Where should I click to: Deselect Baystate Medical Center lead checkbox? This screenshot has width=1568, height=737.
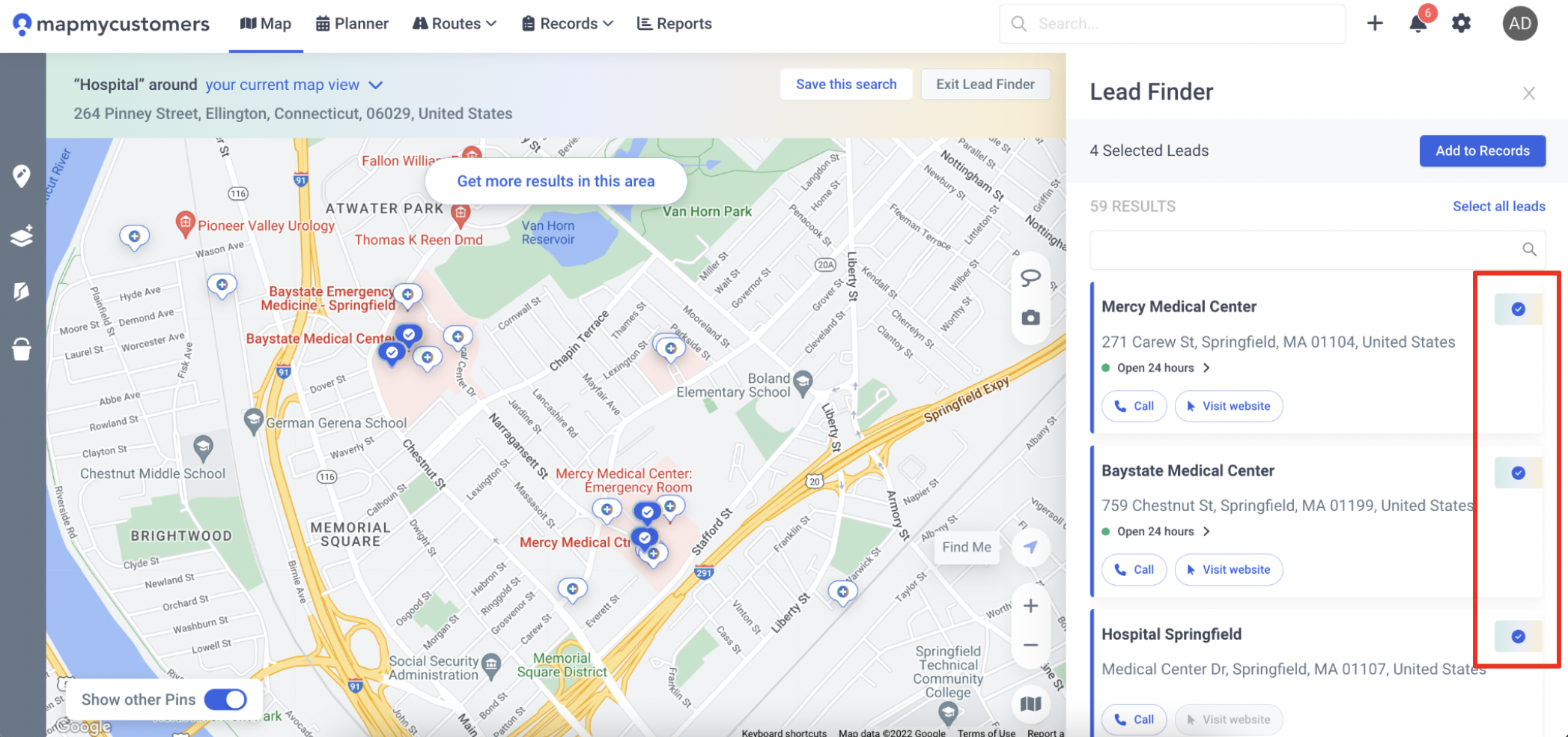point(1518,473)
